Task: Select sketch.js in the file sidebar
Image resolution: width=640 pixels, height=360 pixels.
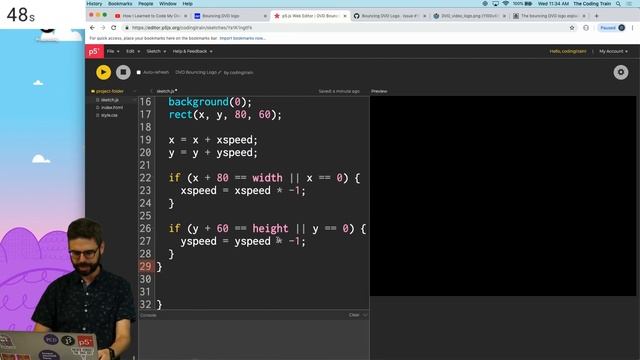Action: click(109, 100)
